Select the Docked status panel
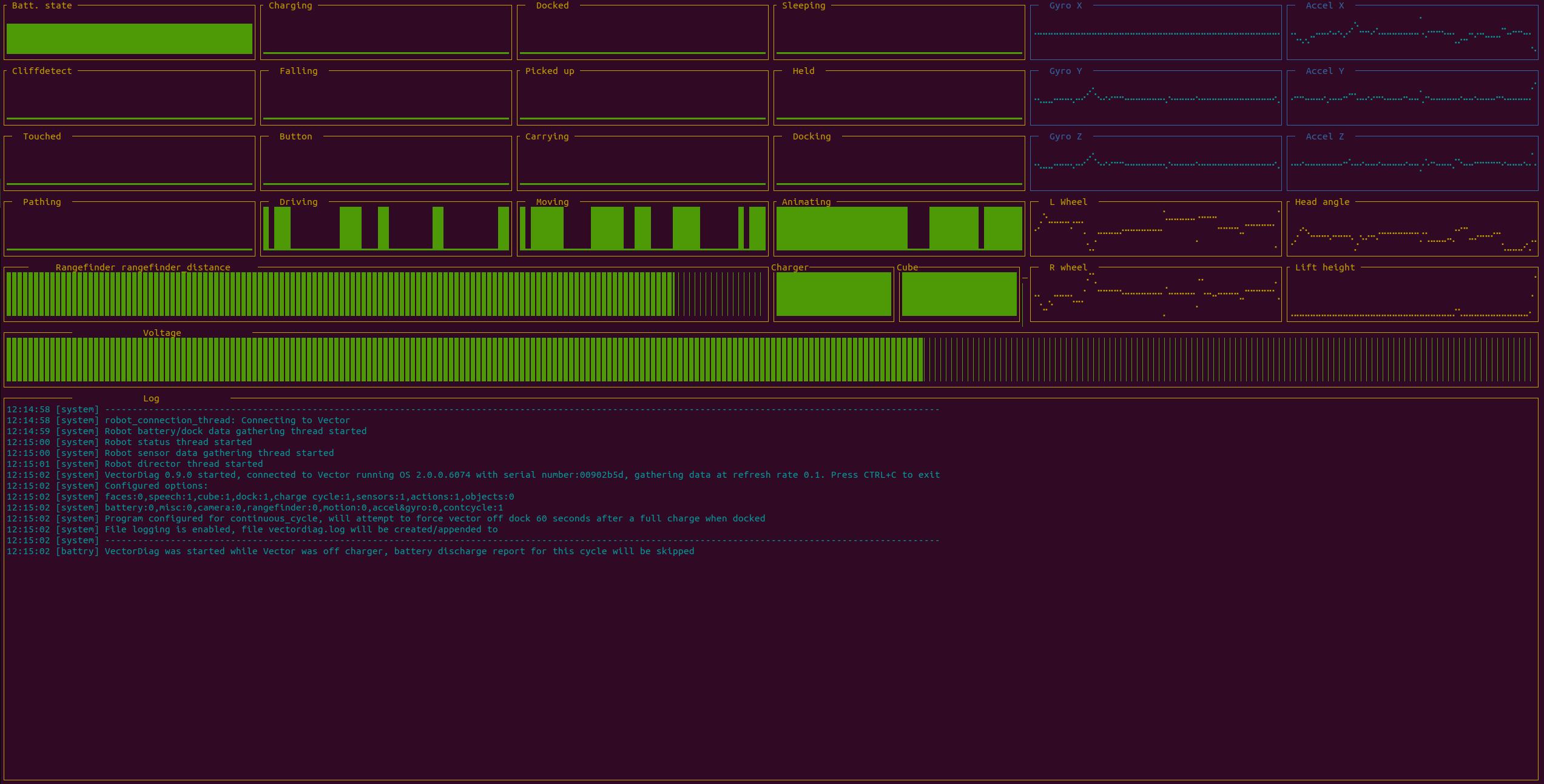 click(642, 33)
